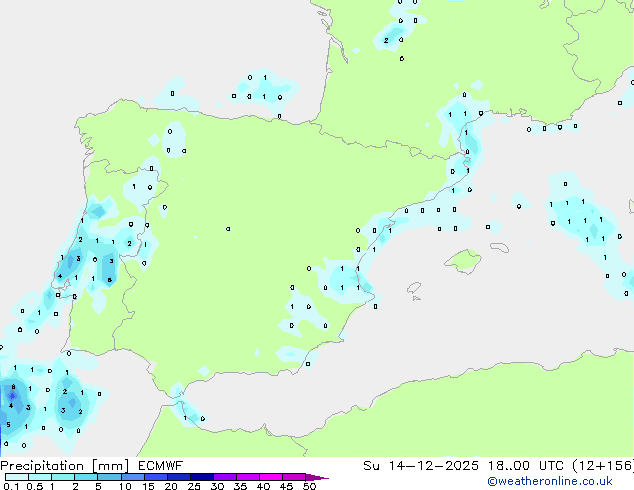Click the island of Mallorca
Viewport: 634px width, 490px height.
[x=463, y=261]
